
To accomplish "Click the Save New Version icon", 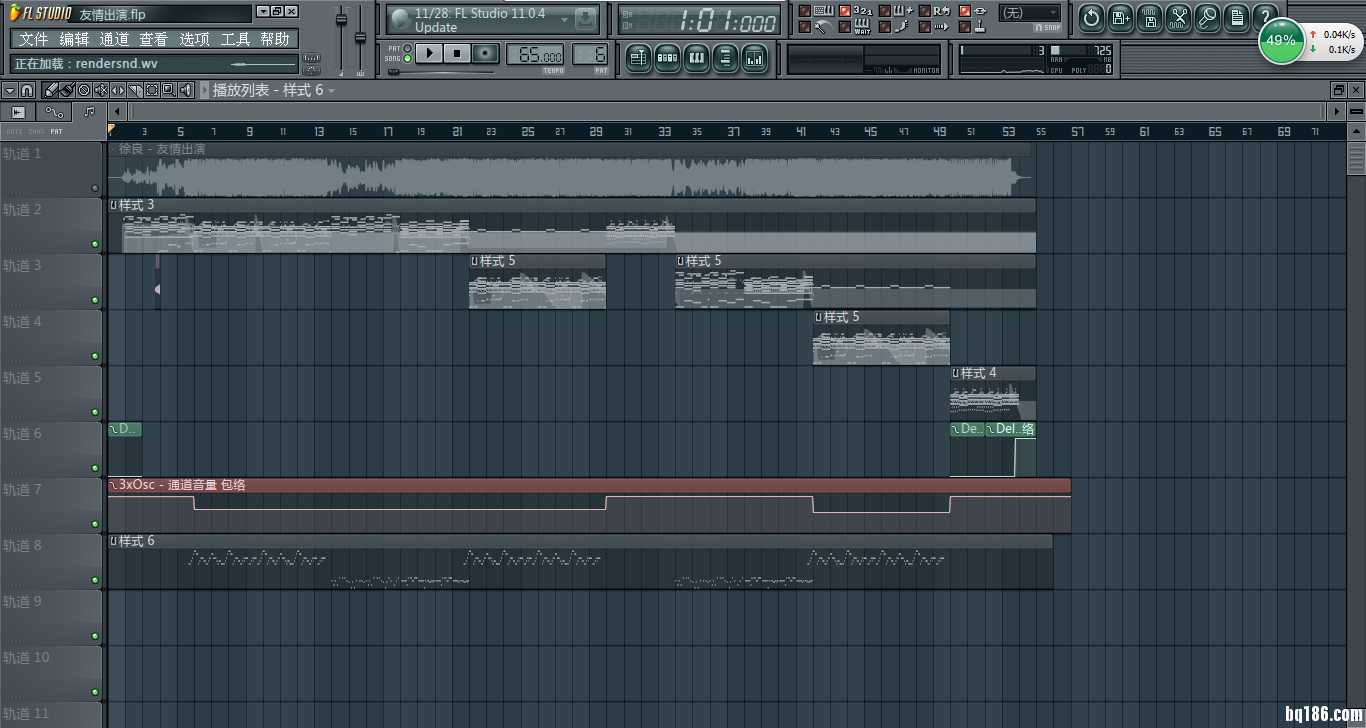I will (1121, 17).
